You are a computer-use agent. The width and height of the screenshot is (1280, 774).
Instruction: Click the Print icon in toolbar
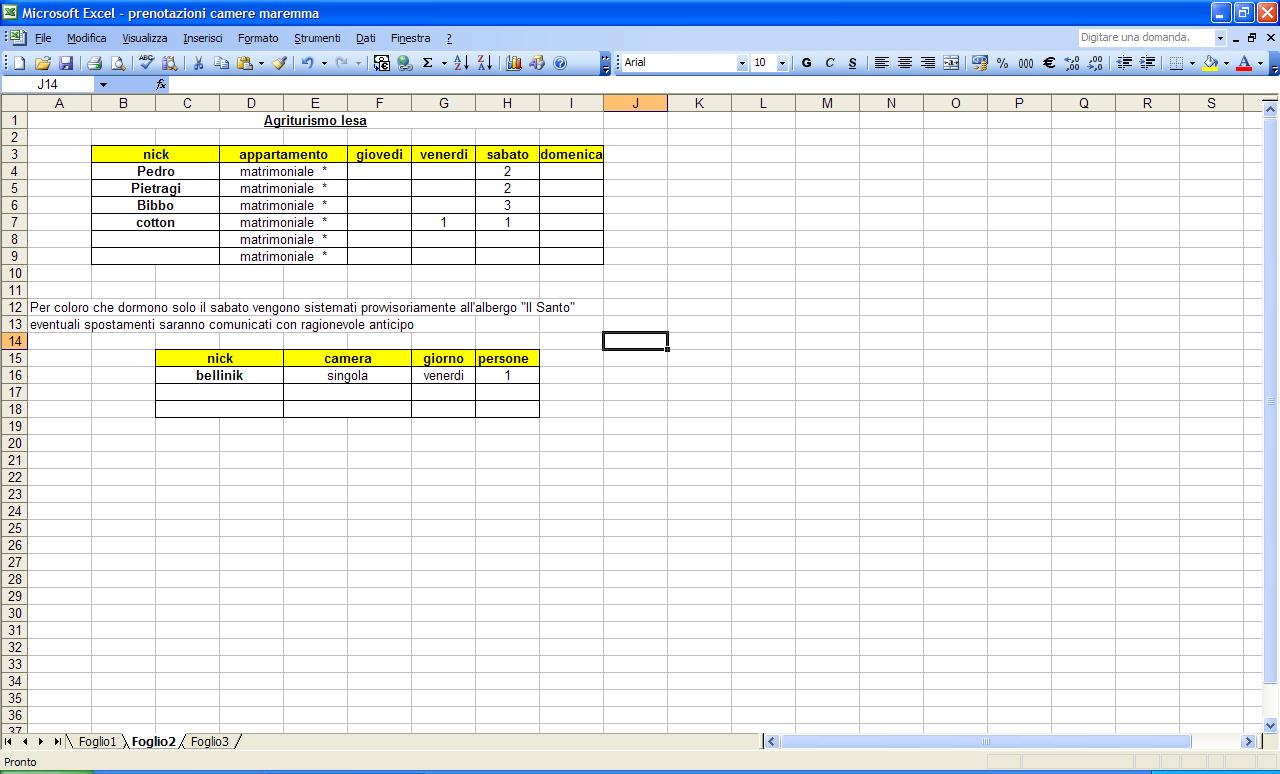(x=95, y=63)
